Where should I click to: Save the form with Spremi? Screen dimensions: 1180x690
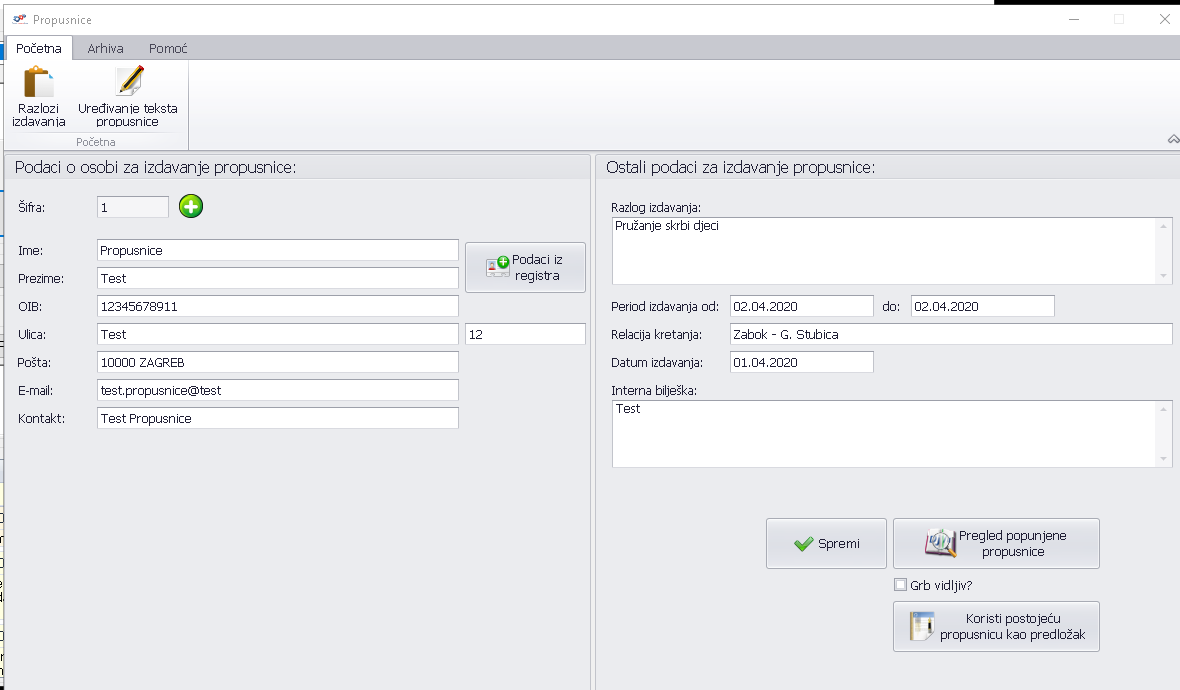826,544
